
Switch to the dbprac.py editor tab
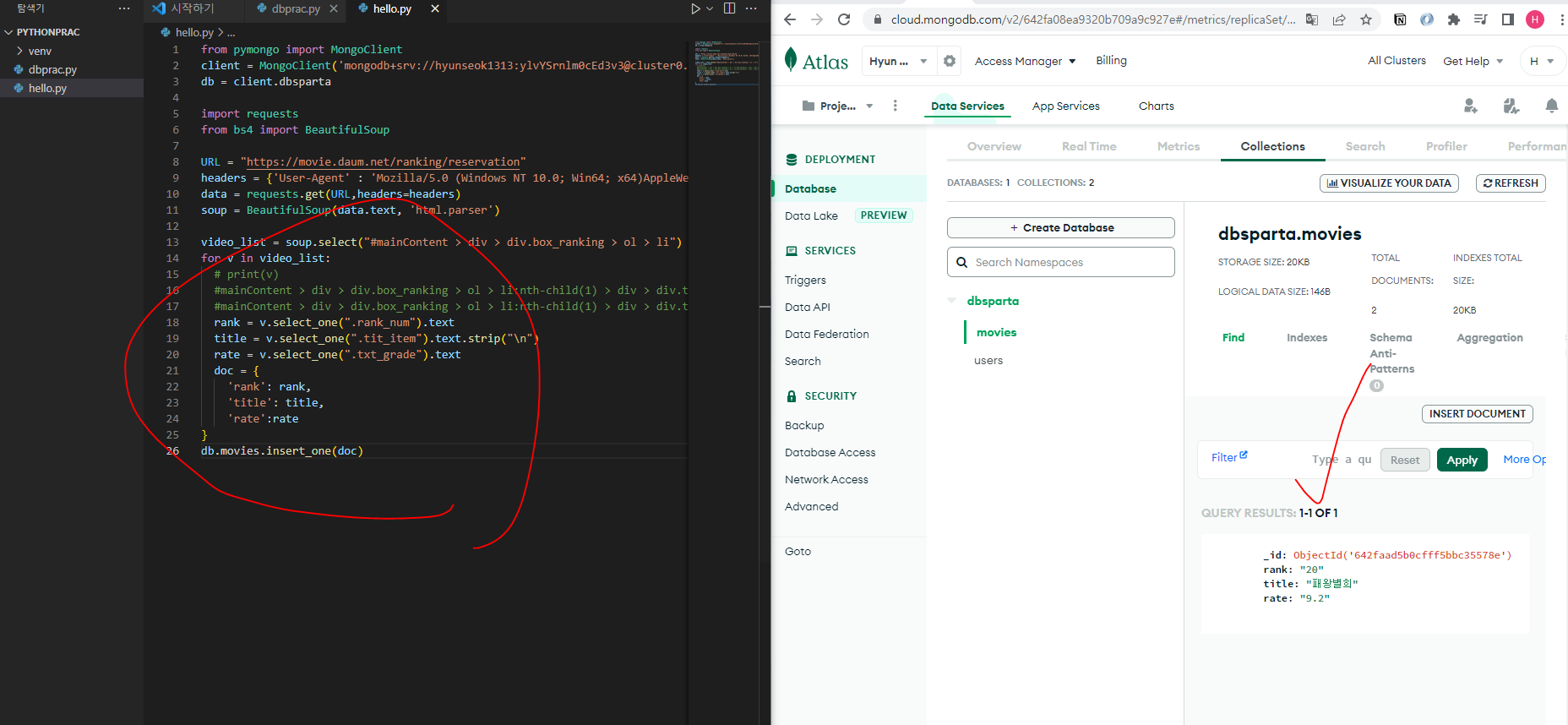296,8
